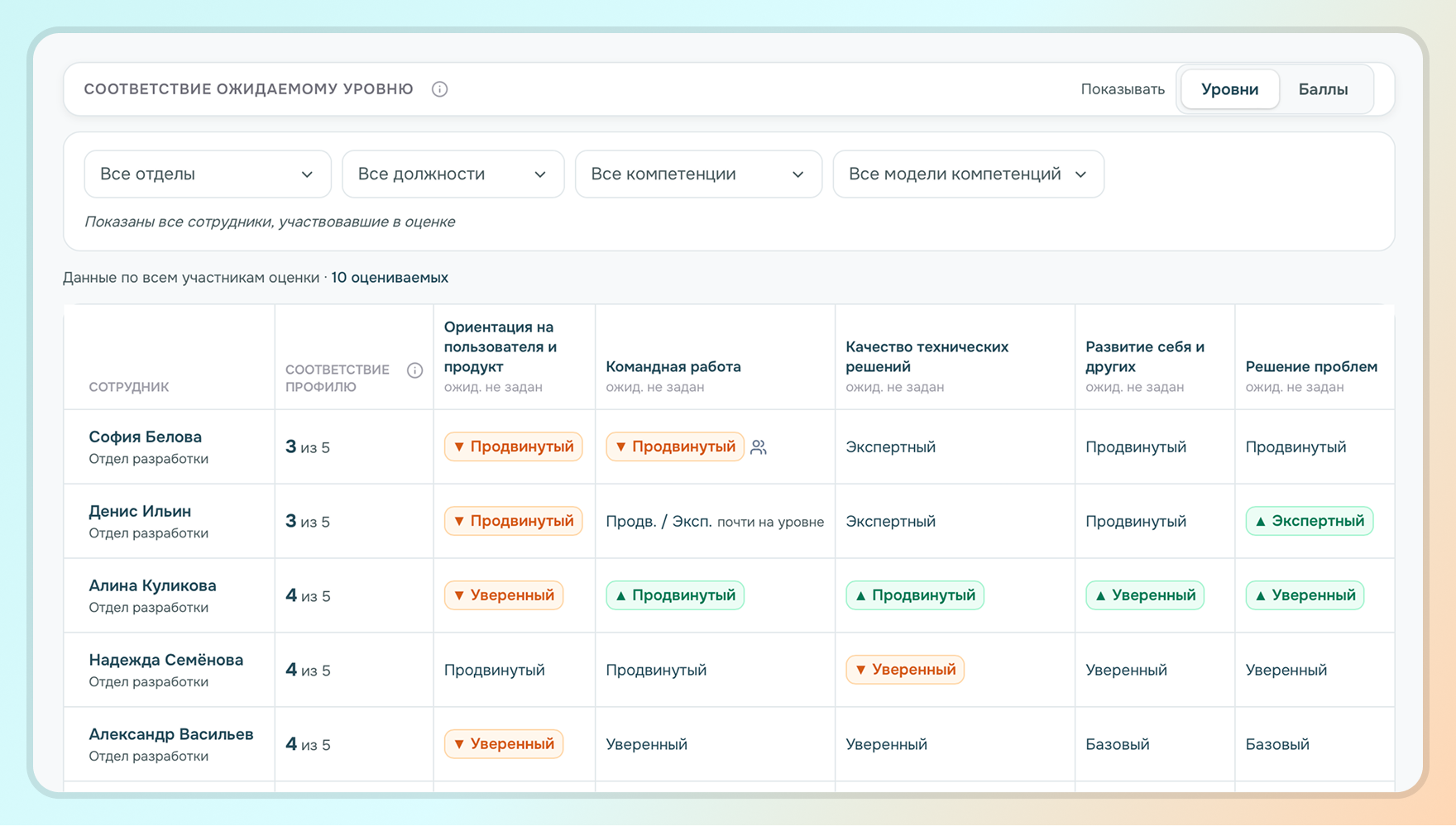The height and width of the screenshot is (826, 1456).
Task: Click Денис Ильин's 3 из 5 score
Action: point(308,522)
